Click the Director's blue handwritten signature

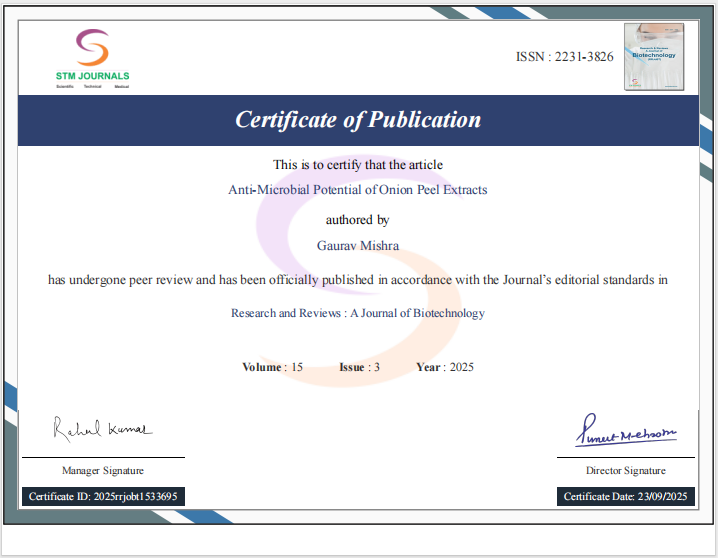click(625, 434)
